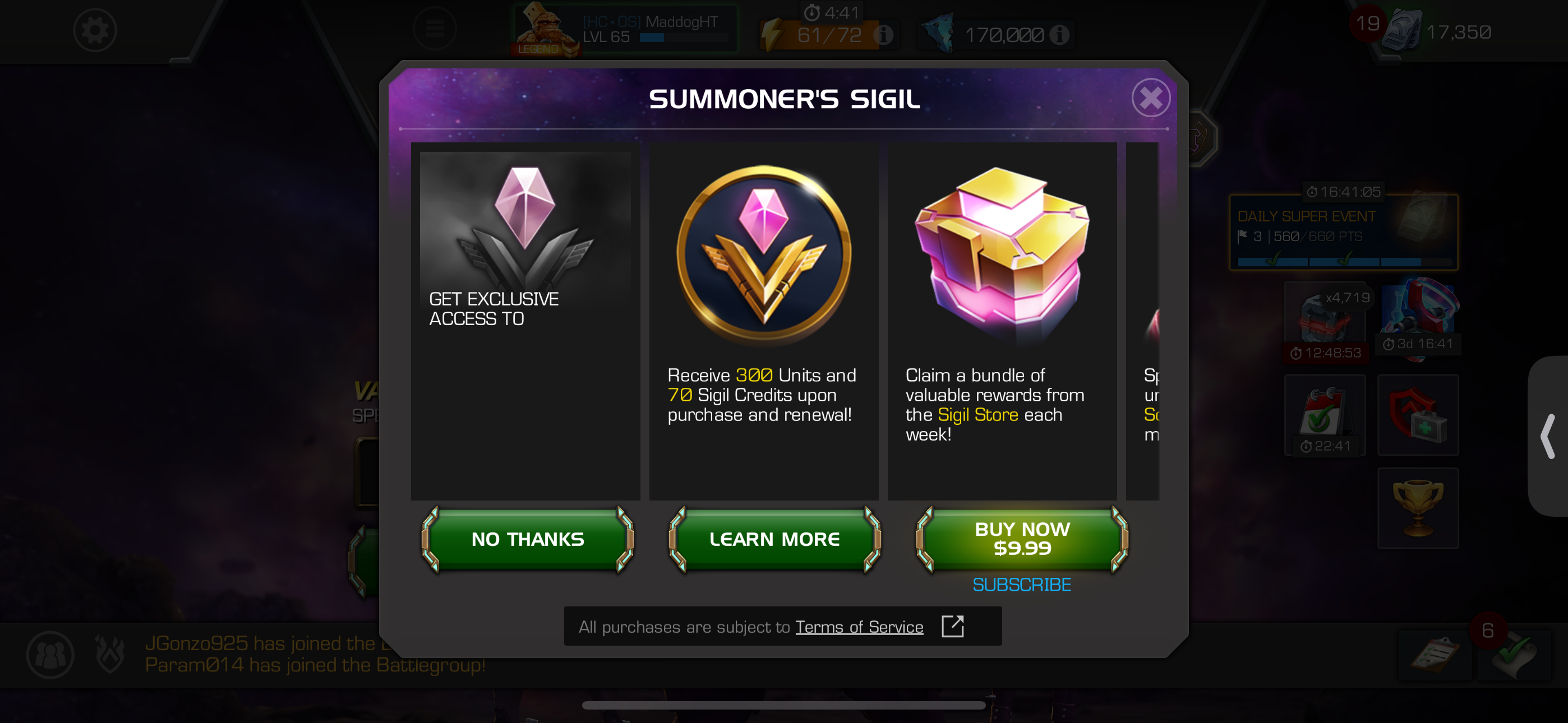The height and width of the screenshot is (723, 1568).
Task: Open the alliance members icon
Action: click(50, 655)
